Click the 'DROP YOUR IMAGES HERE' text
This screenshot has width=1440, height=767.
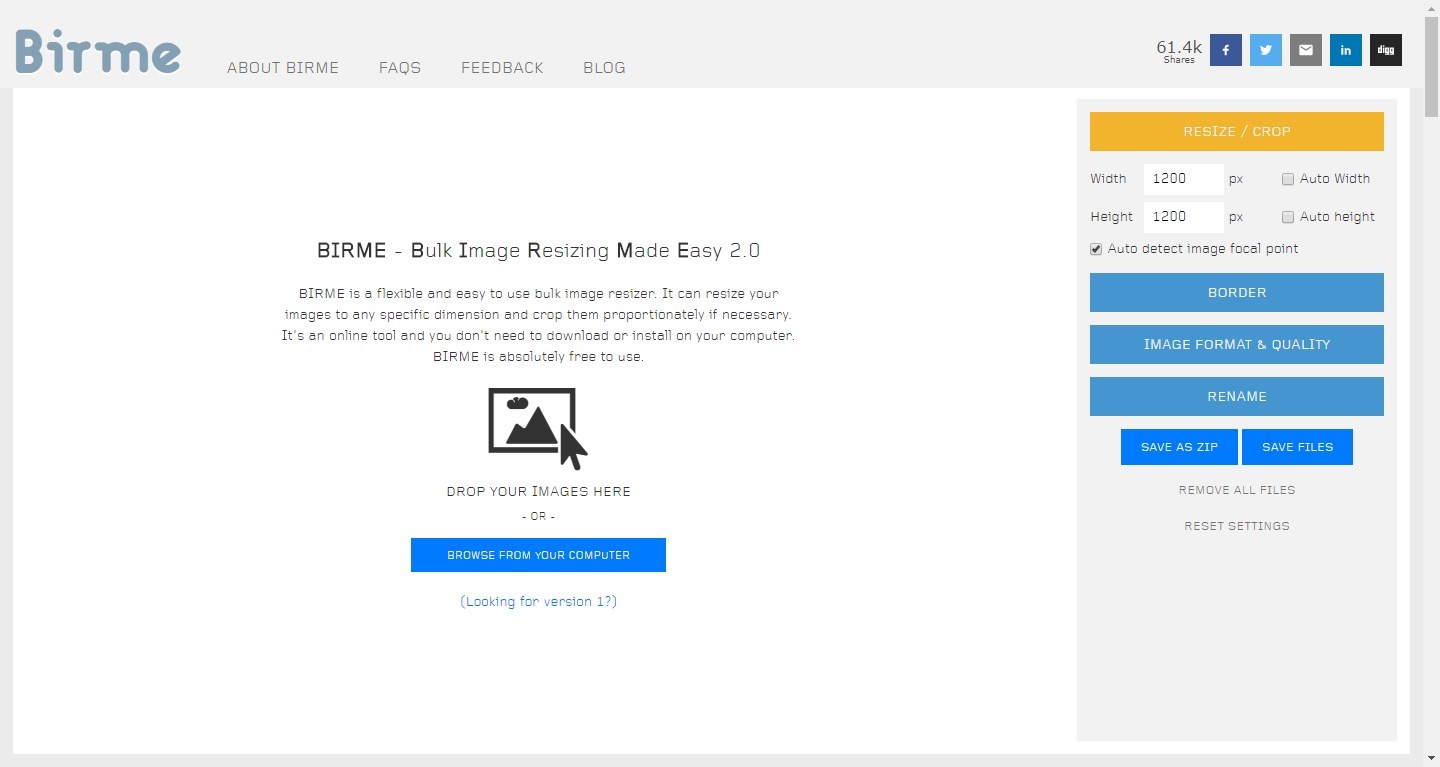(538, 492)
